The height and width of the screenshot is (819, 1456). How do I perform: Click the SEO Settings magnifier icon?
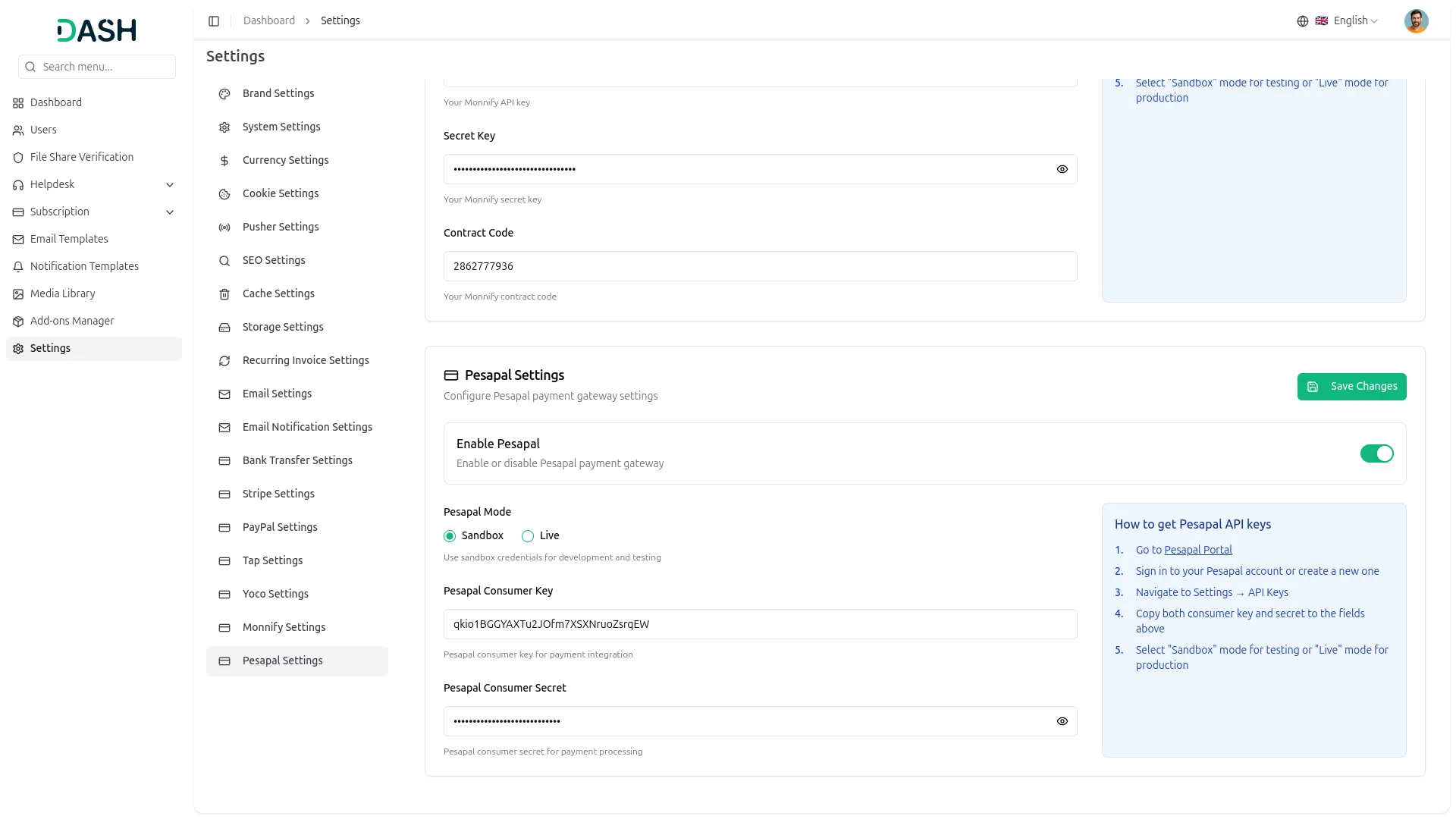[x=224, y=261]
